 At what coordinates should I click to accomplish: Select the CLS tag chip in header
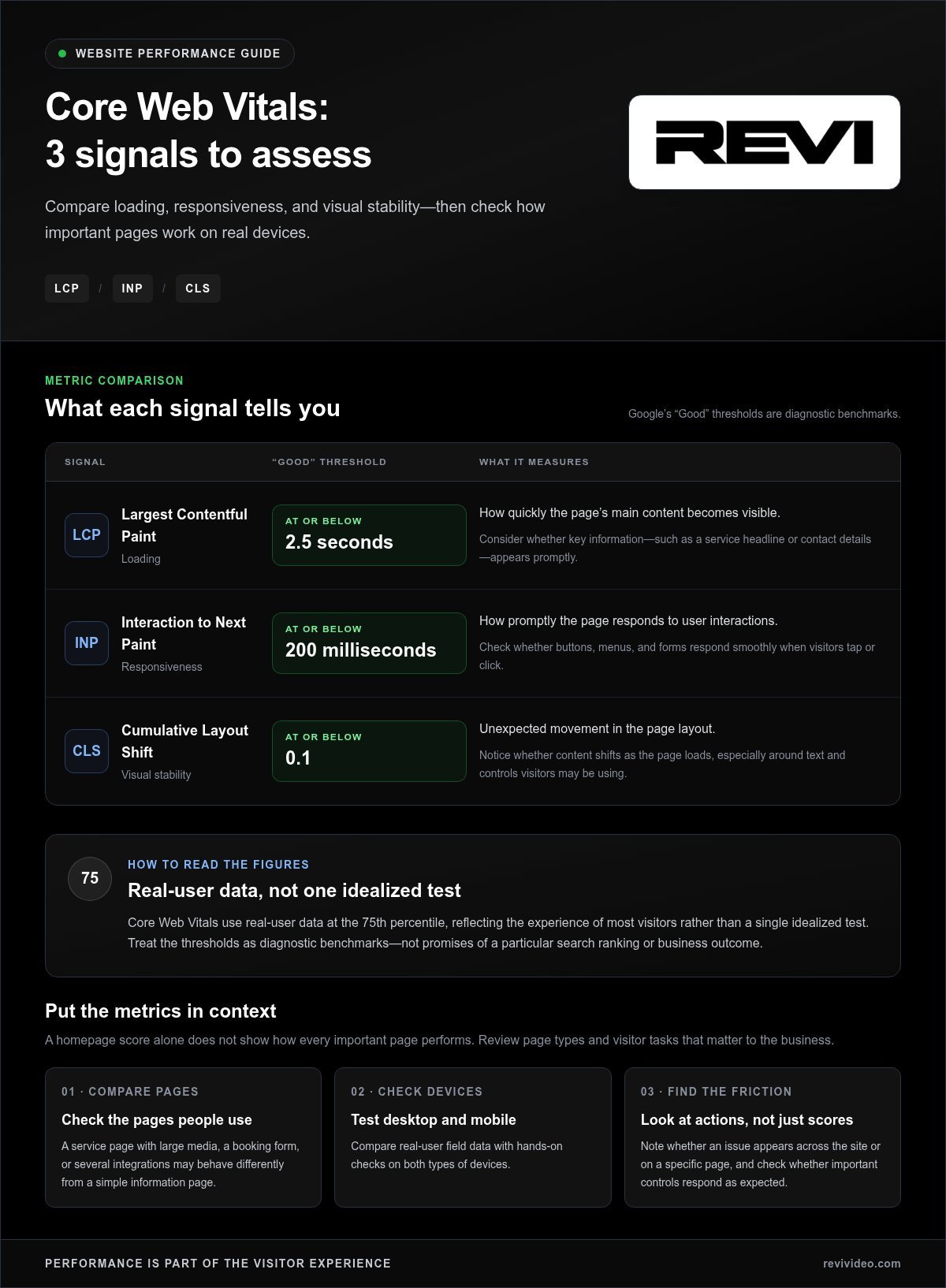click(x=198, y=288)
